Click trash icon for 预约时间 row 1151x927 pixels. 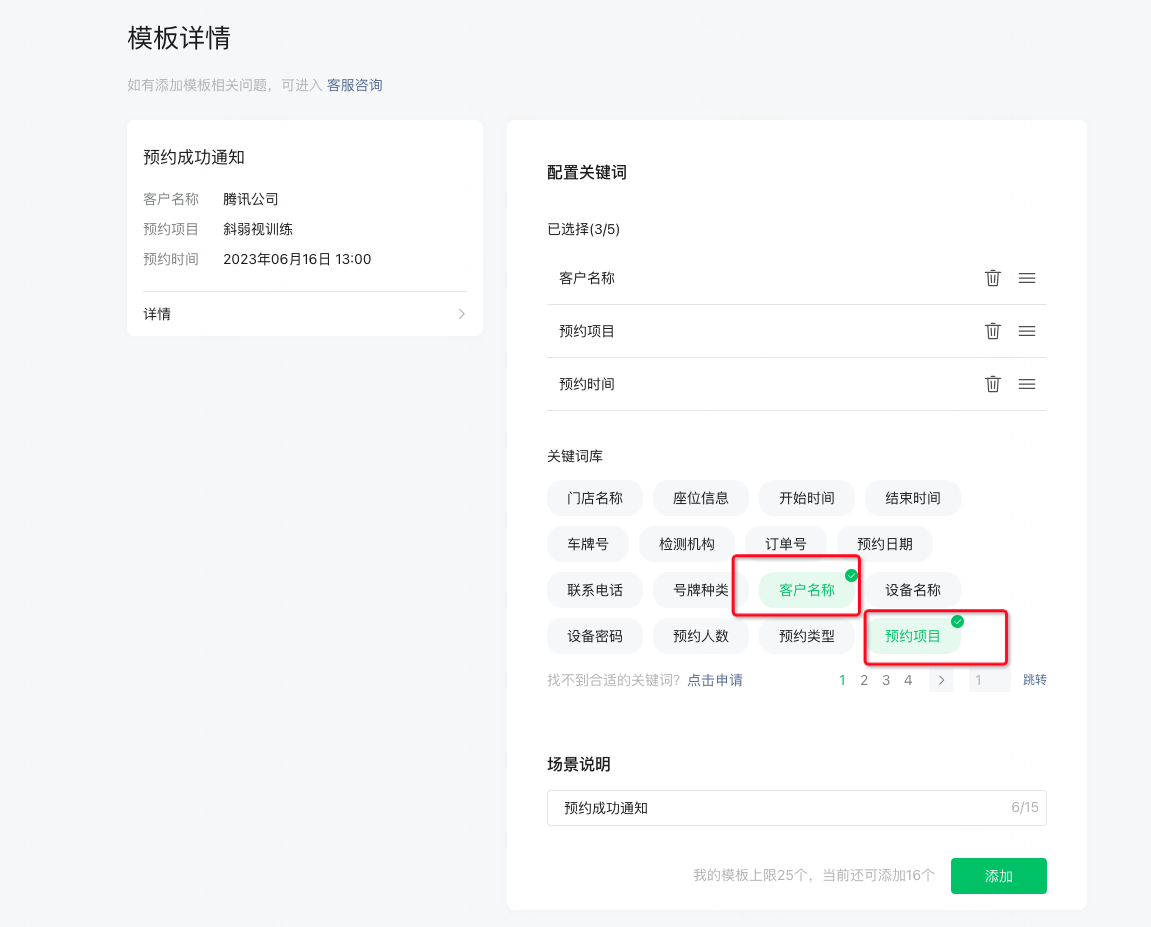click(x=992, y=384)
